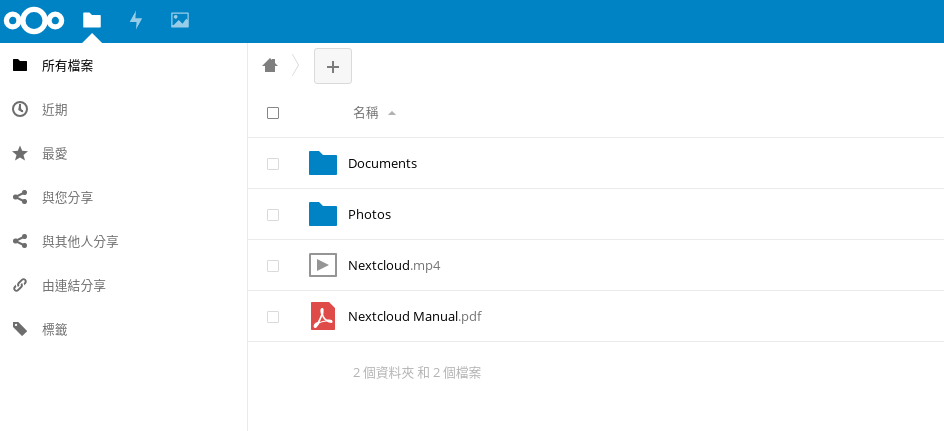Screen dimensions: 944x431
Task: Click the Nextcloud.mp4 video icon
Action: coord(323,265)
